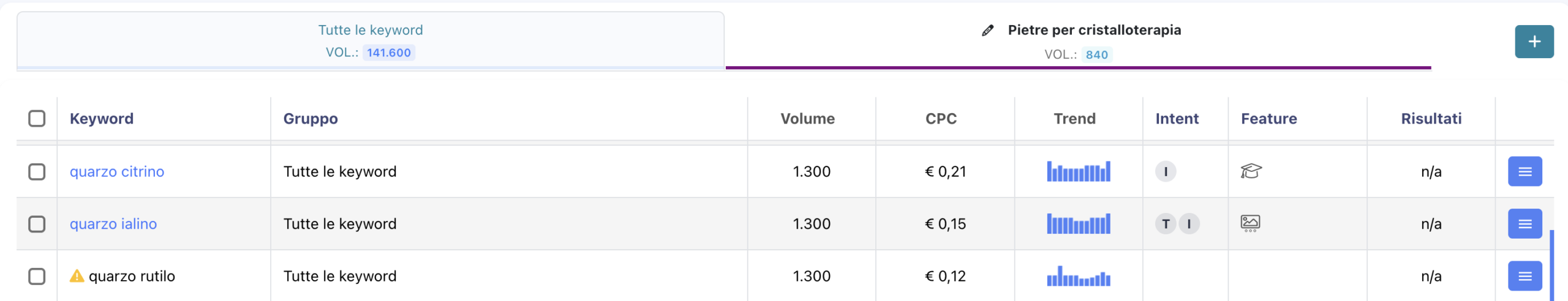Open the quarzo ialino keyword link

click(x=113, y=224)
